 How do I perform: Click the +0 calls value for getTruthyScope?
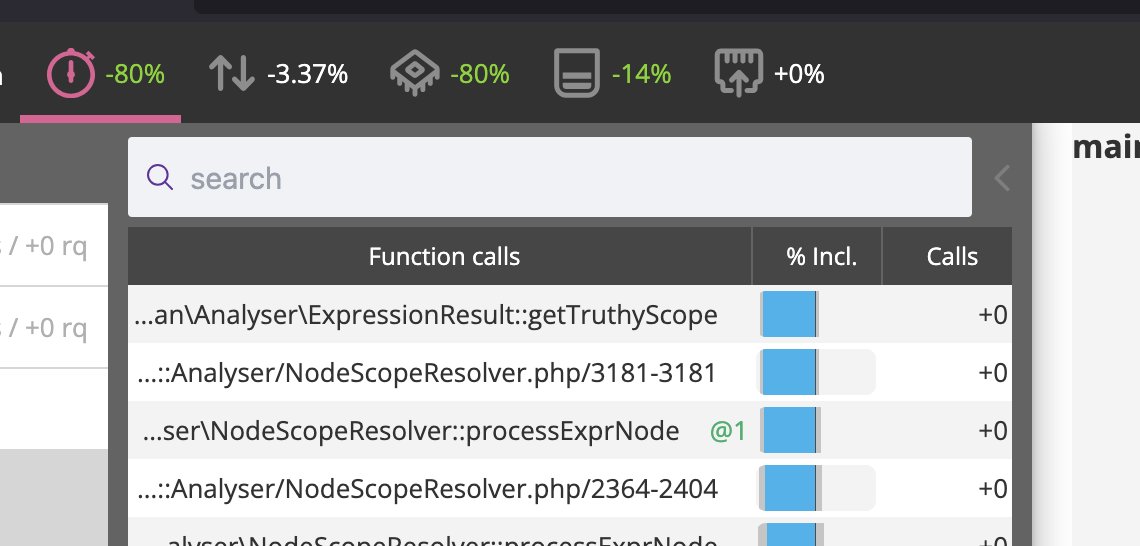point(992,315)
